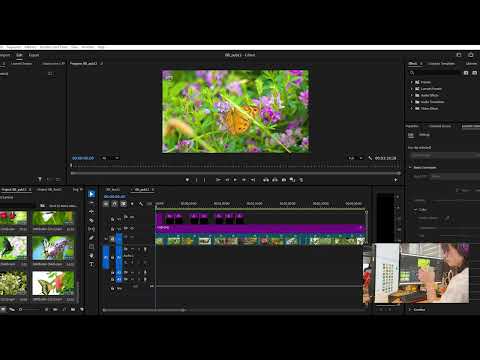This screenshot has width=480, height=360.
Task: Toggle A1 source patching indicator
Action: [106, 257]
